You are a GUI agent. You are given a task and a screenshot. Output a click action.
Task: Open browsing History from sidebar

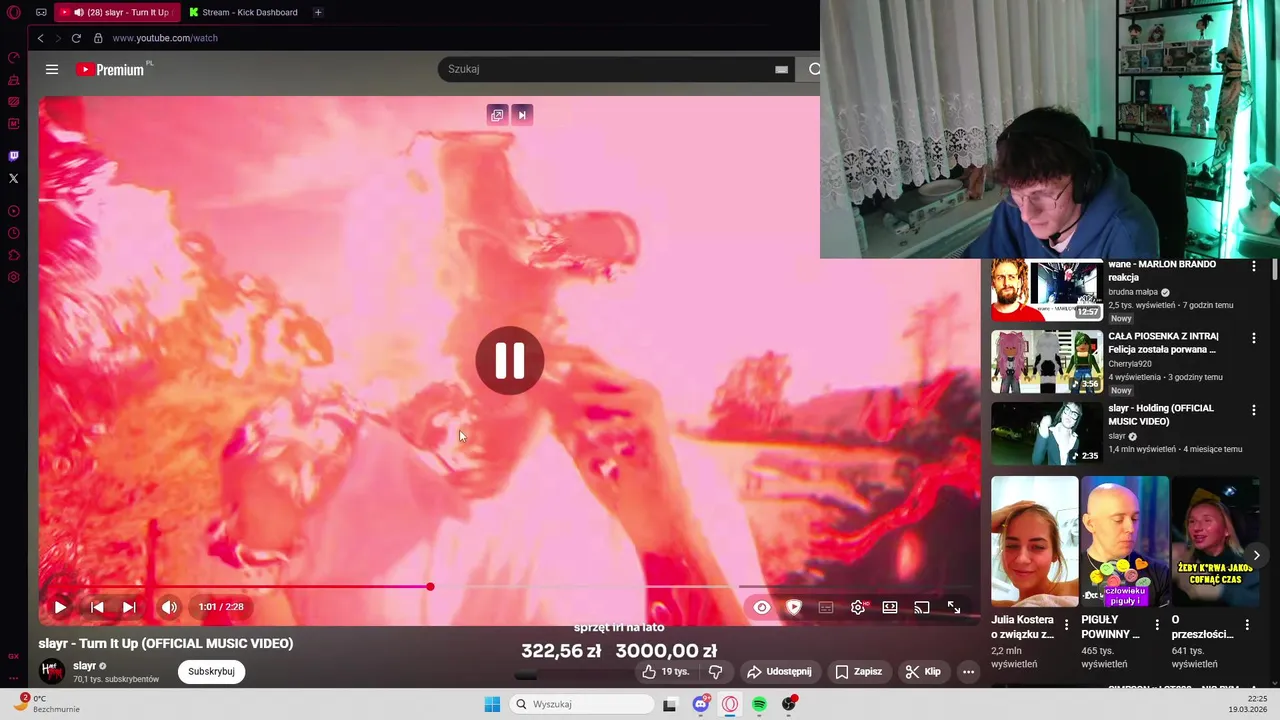click(x=14, y=233)
